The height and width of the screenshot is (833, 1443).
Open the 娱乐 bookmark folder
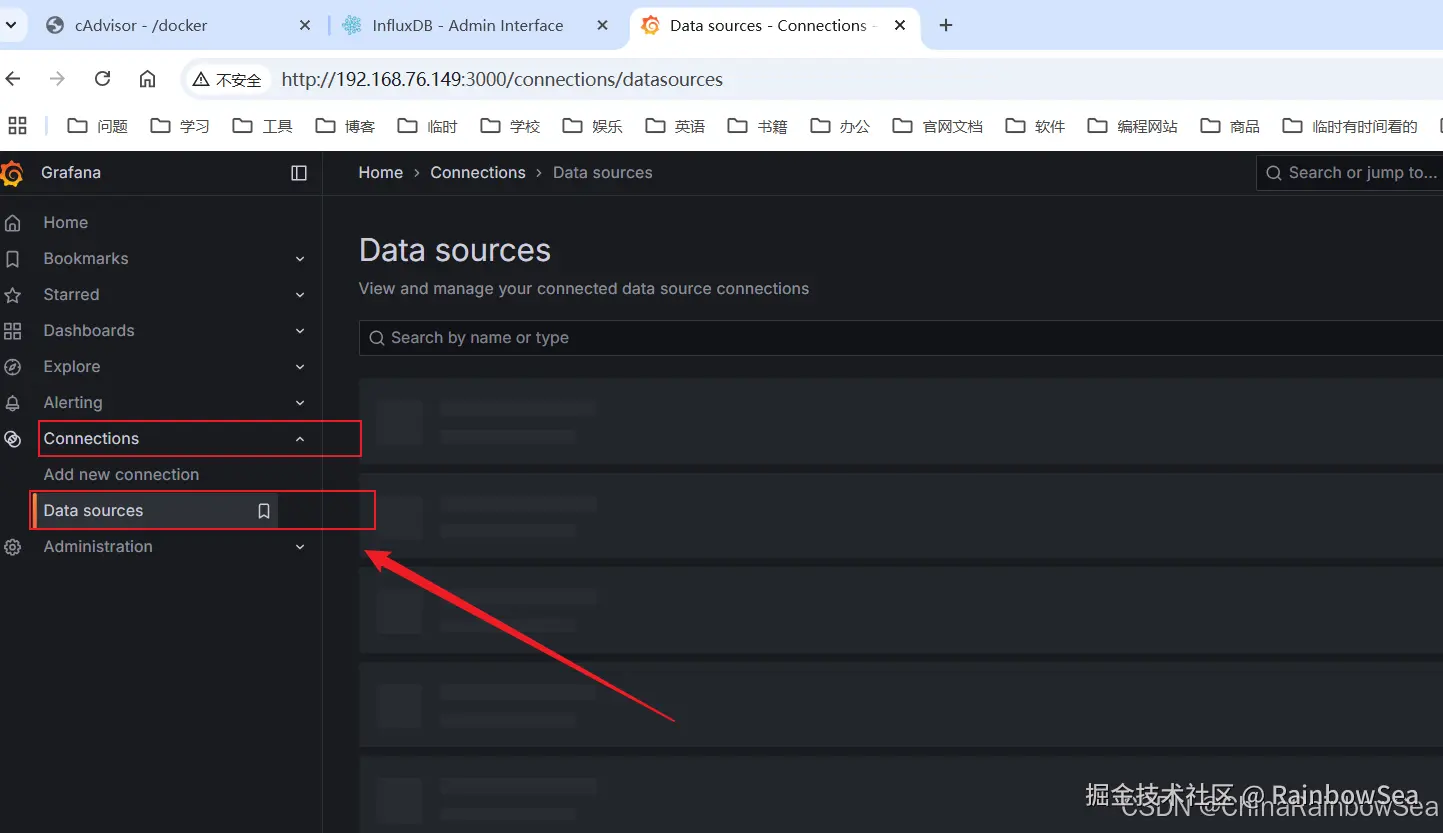(592, 126)
